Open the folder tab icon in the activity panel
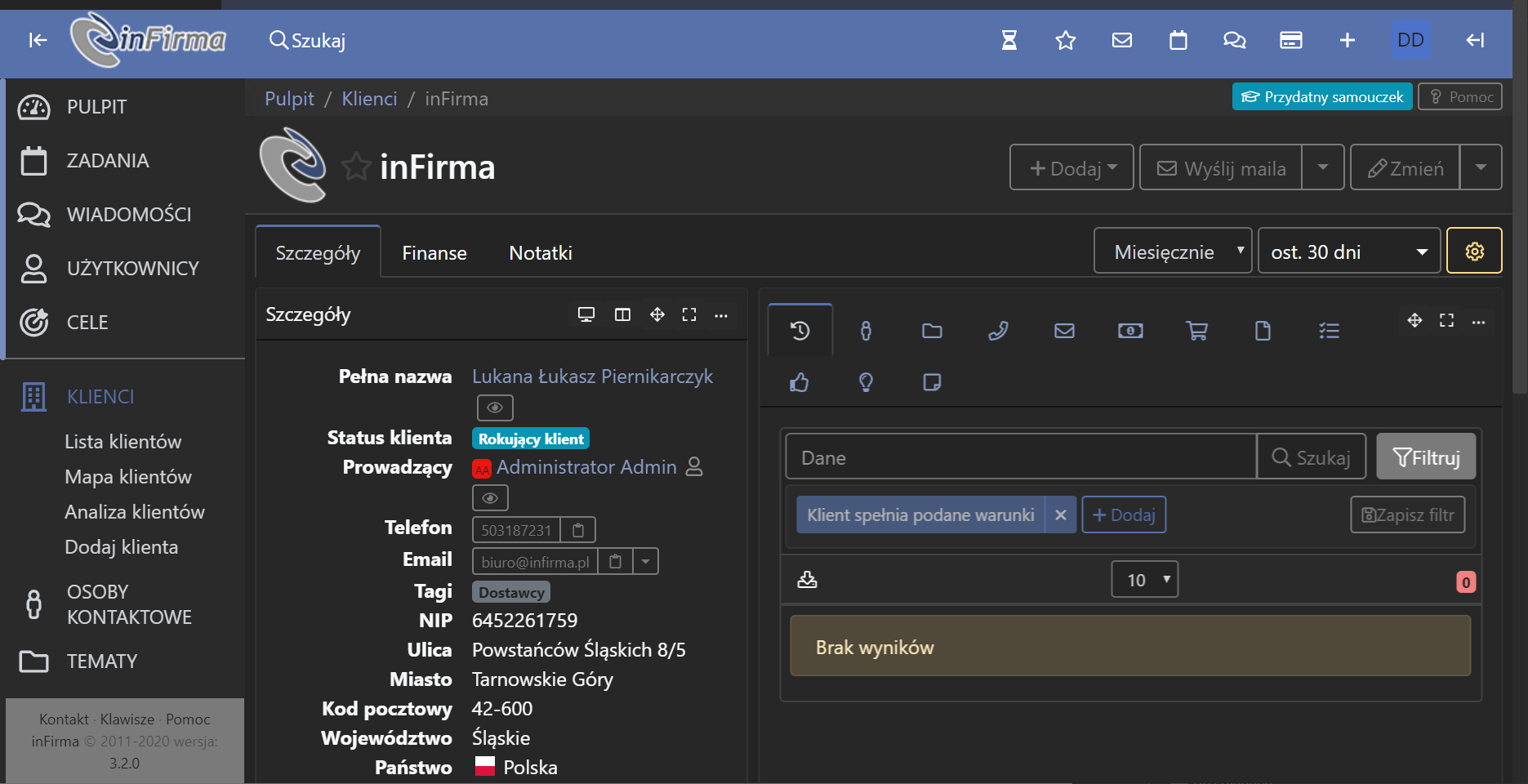This screenshot has width=1528, height=784. click(932, 331)
